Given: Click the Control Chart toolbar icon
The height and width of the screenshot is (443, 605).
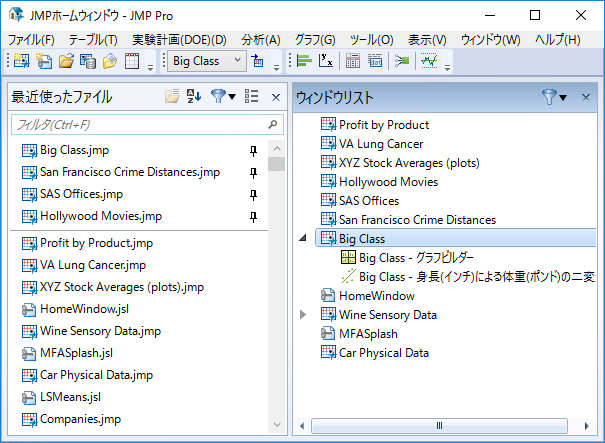Looking at the screenshot, I should point(429,61).
